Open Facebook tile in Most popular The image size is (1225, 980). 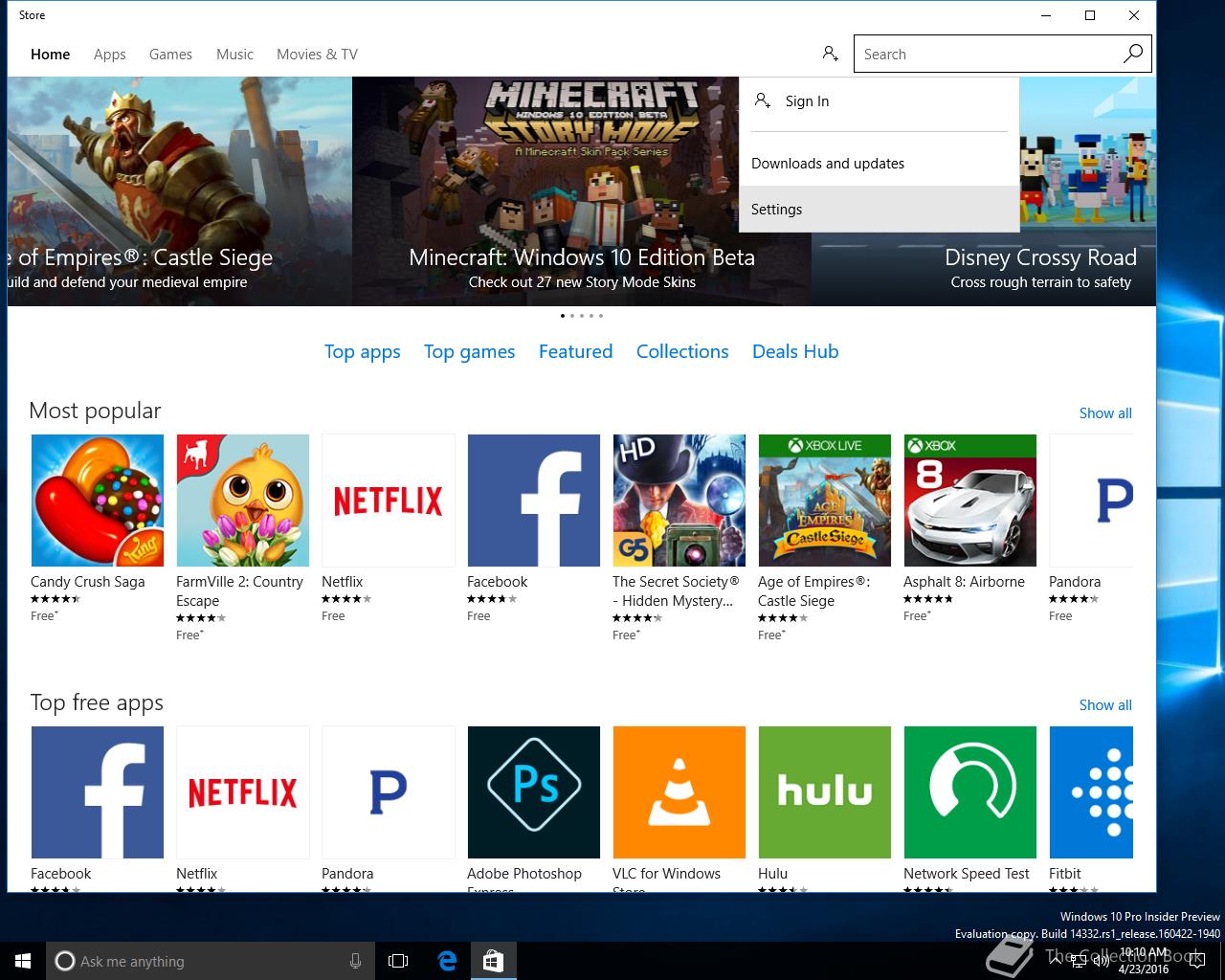pos(534,501)
